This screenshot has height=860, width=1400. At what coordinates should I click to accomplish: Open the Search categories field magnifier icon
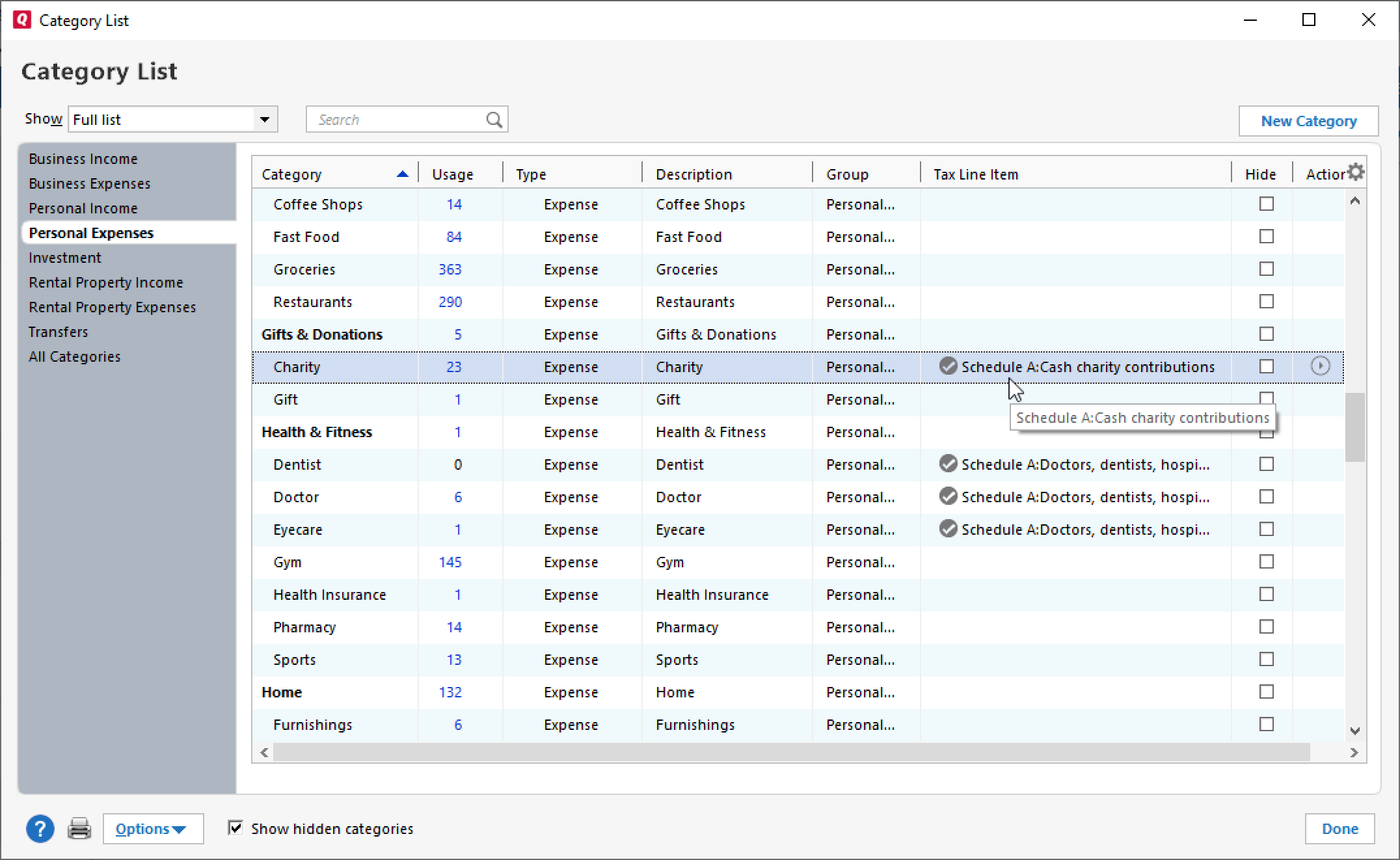click(494, 119)
